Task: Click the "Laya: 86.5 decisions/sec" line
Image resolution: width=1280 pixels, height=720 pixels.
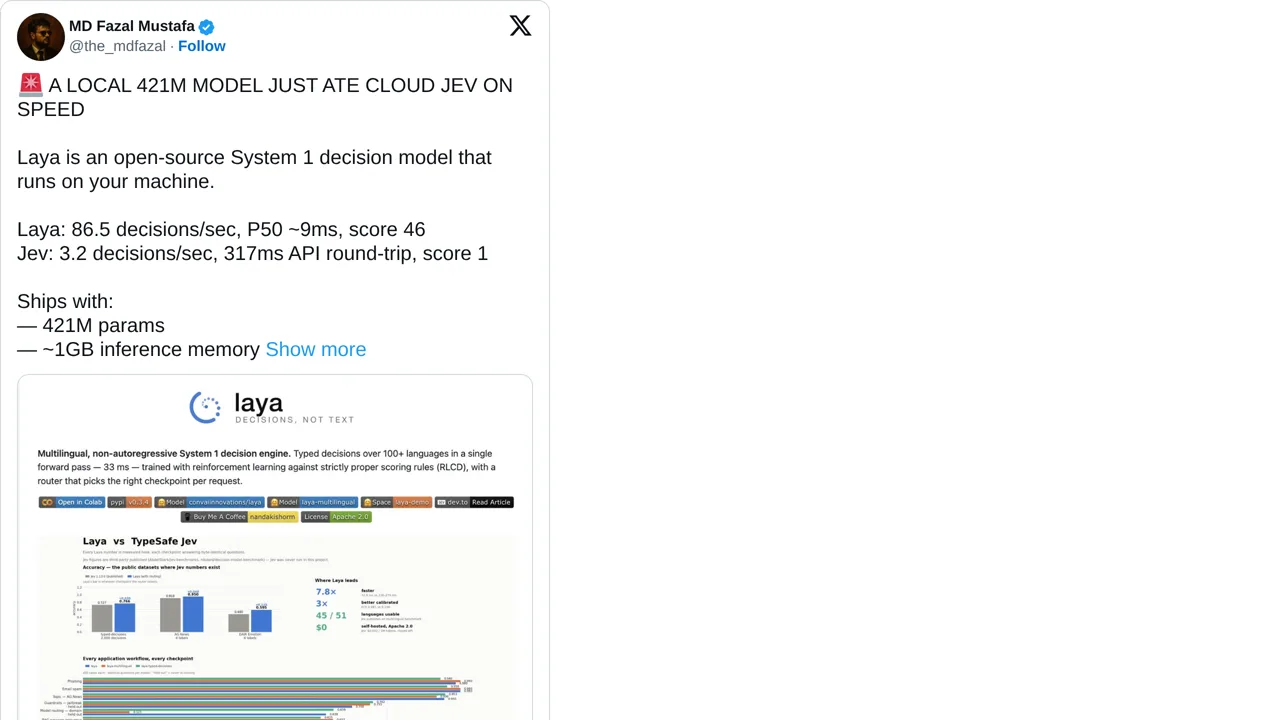Action: click(x=221, y=229)
